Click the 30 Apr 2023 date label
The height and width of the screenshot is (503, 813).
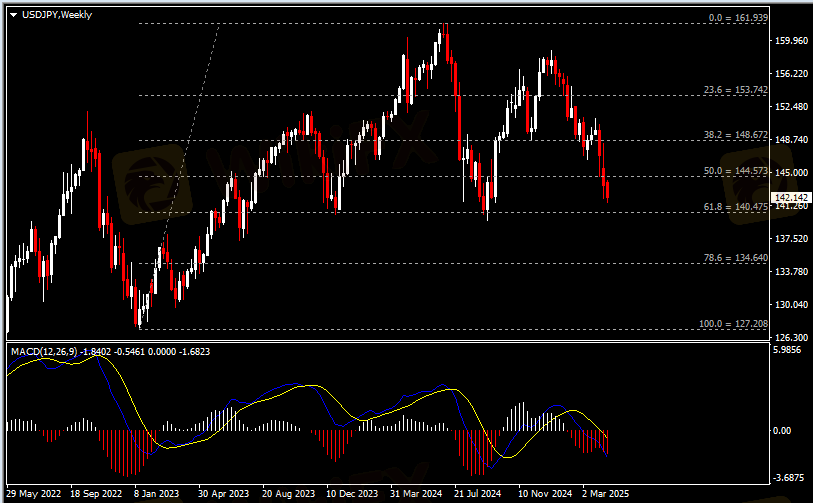(223, 494)
